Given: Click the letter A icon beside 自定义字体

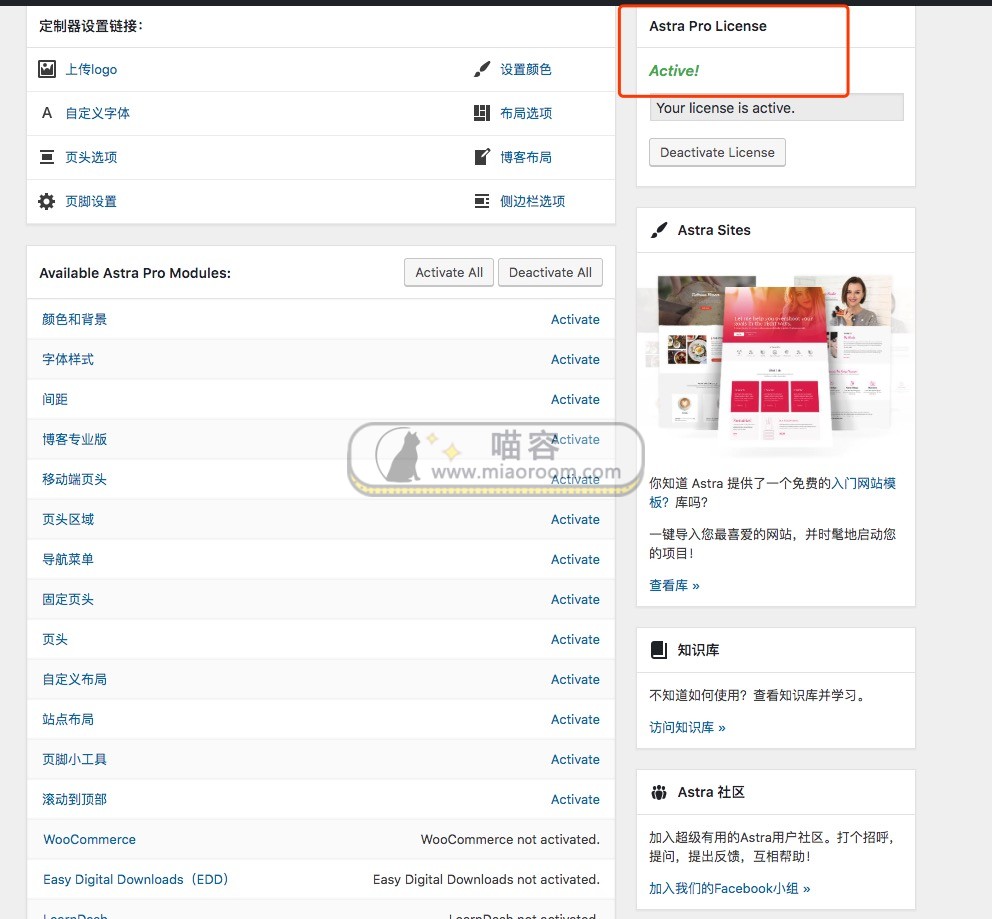Looking at the screenshot, I should point(47,113).
